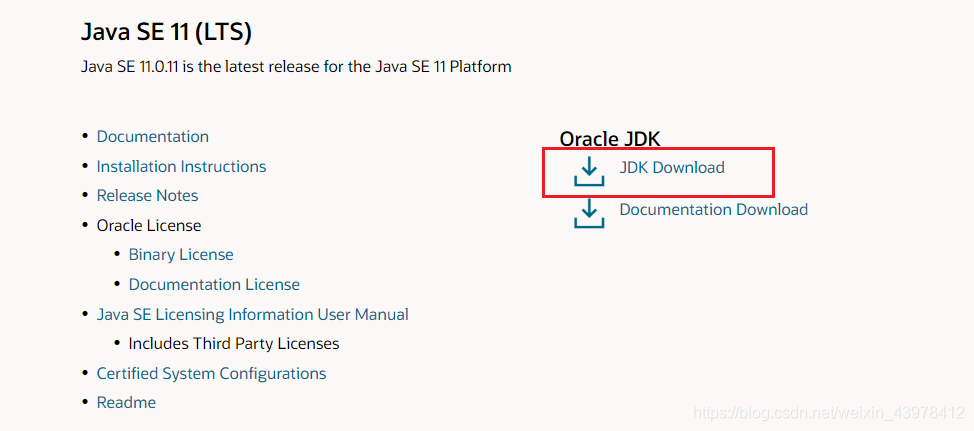
Task: Click the download icon beside Documentation Download
Action: click(589, 213)
